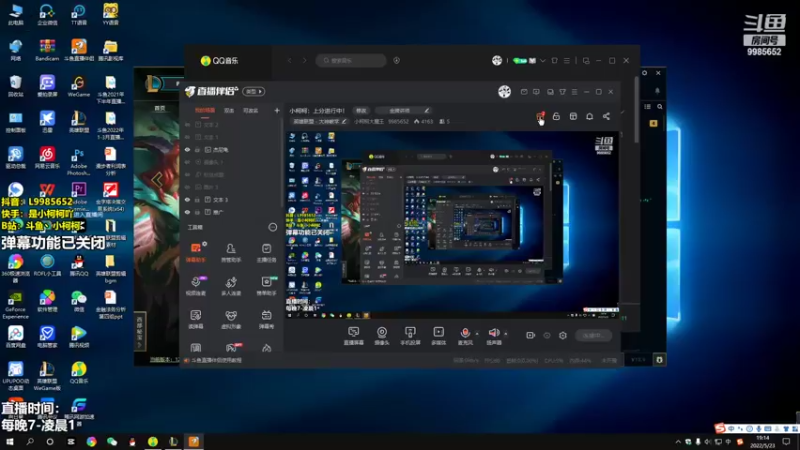Image resolution: width=800 pixels, height=450 pixels.
Task: Open the 弹幕助手 tool
Action: click(x=195, y=252)
